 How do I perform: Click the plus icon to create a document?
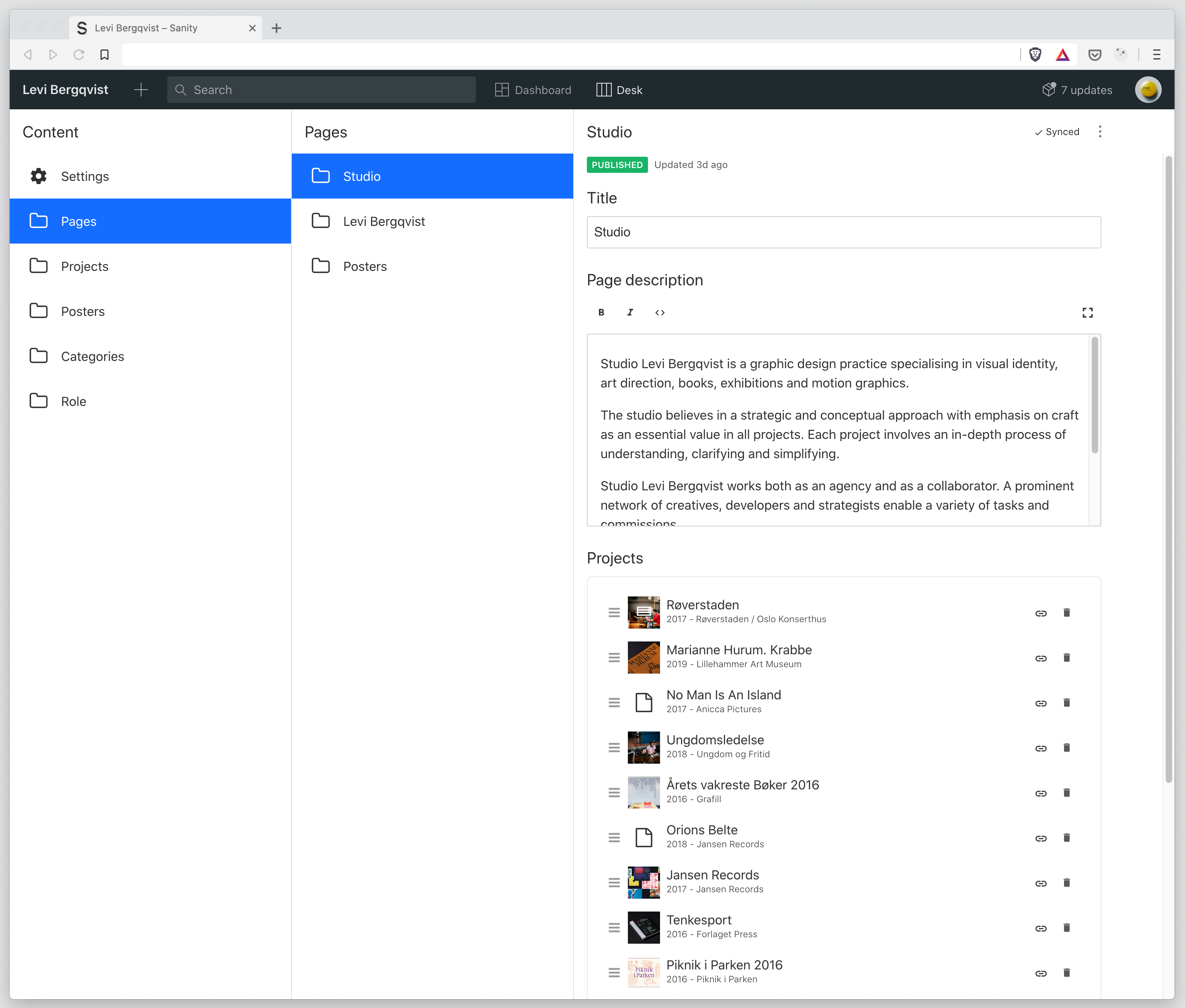(141, 90)
